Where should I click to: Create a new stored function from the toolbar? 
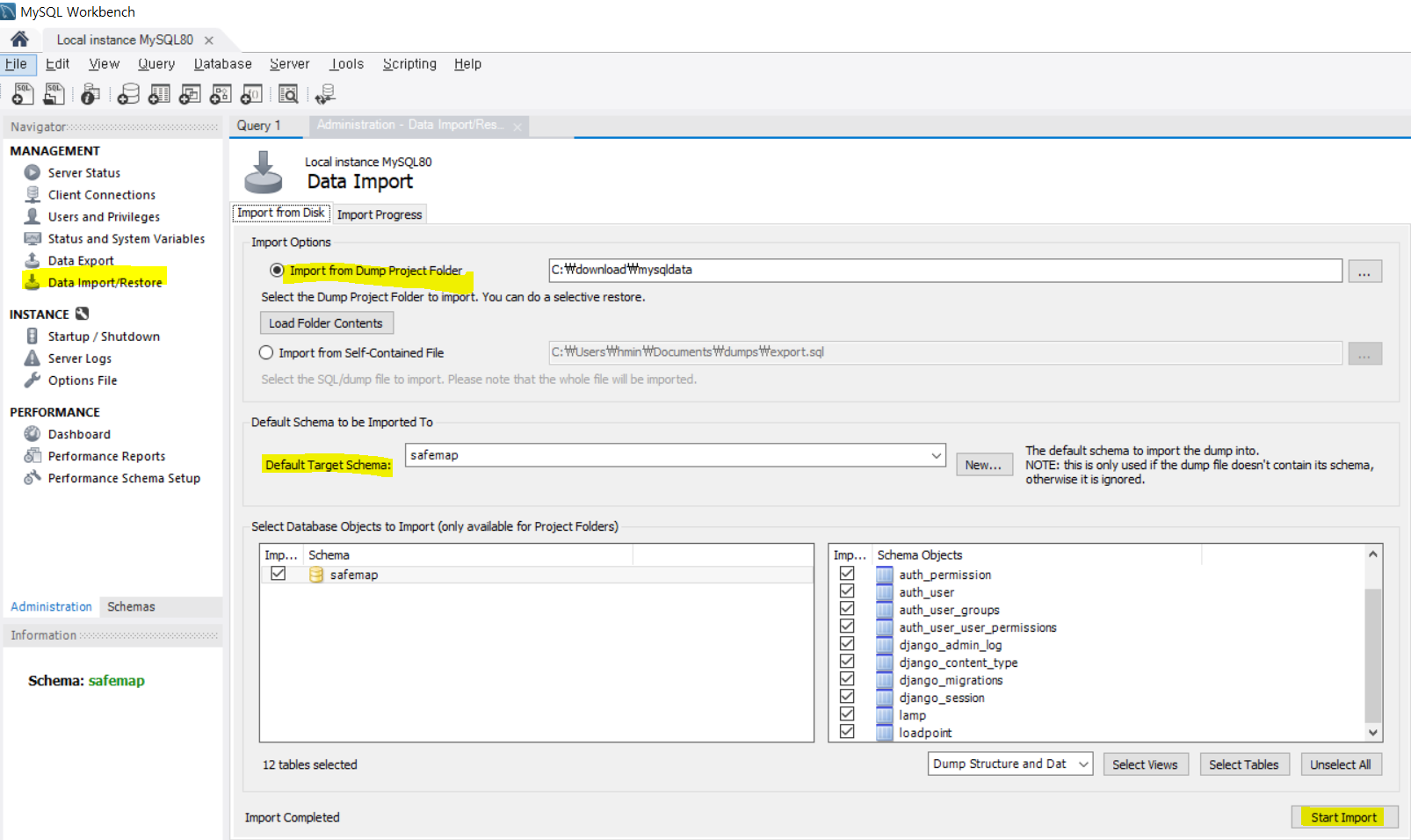tap(251, 93)
